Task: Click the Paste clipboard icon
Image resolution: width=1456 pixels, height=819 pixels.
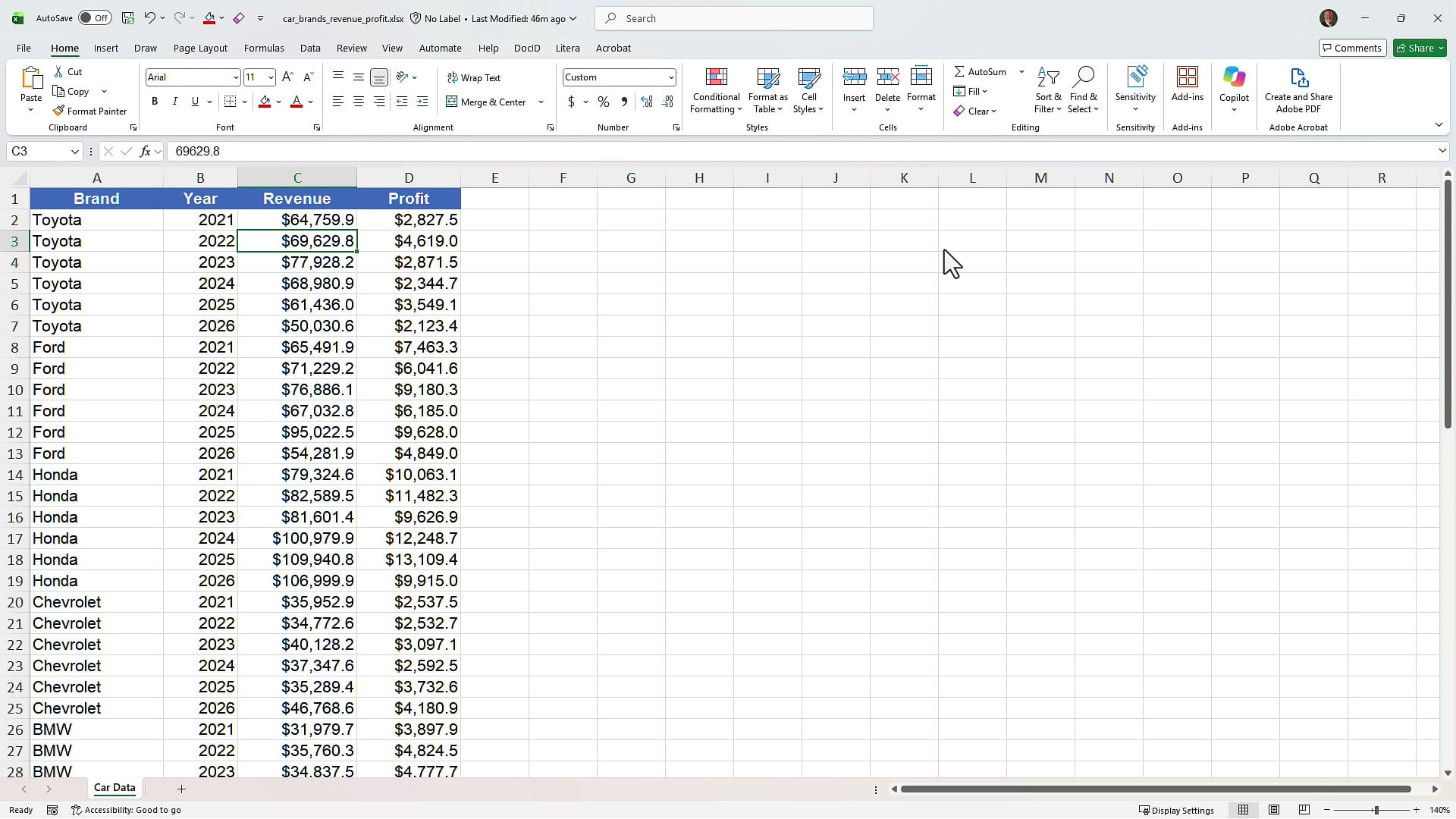Action: [x=31, y=78]
